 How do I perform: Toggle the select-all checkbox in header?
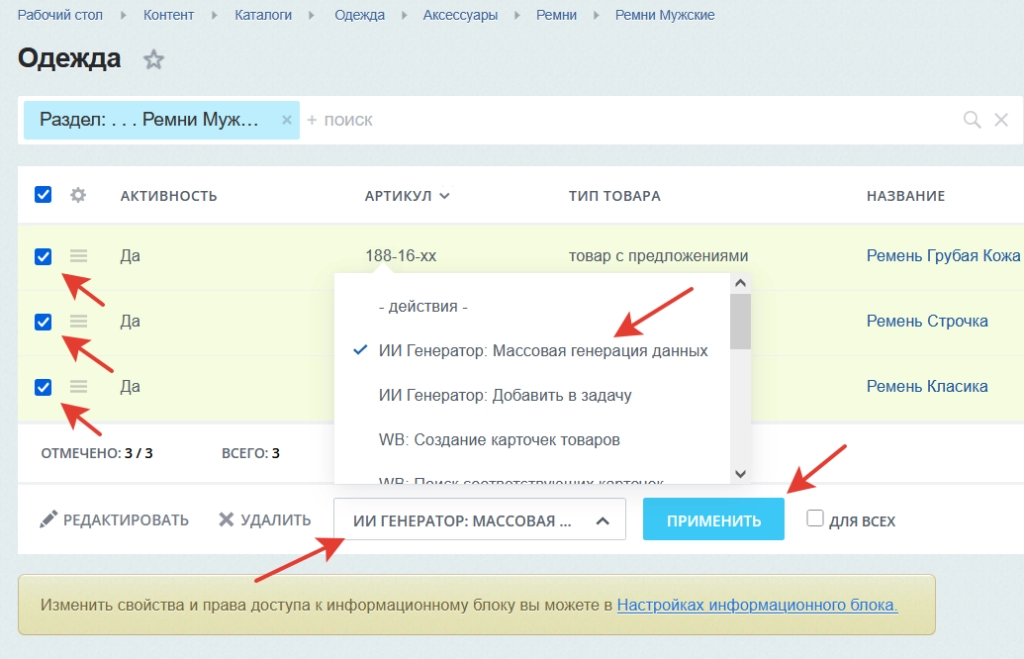[43, 195]
